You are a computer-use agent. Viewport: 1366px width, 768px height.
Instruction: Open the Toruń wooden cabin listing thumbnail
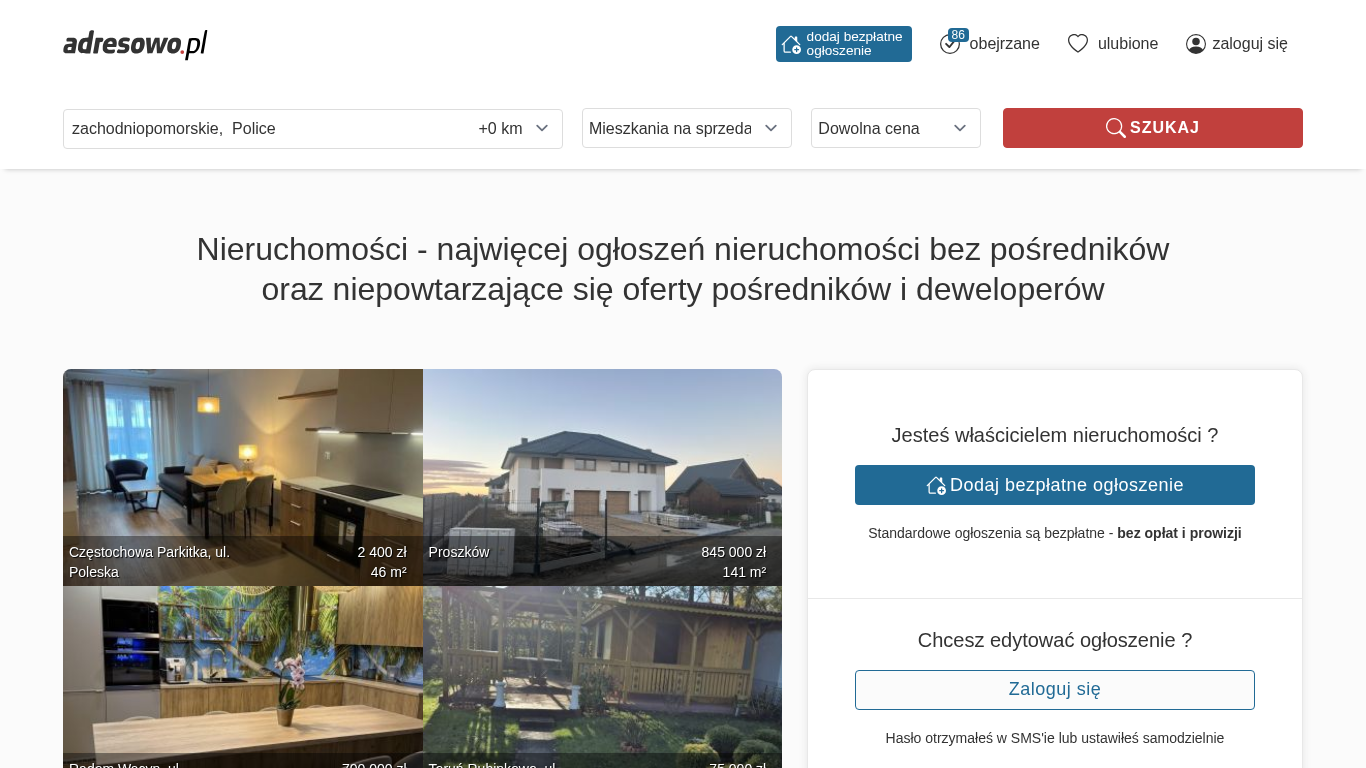point(602,670)
